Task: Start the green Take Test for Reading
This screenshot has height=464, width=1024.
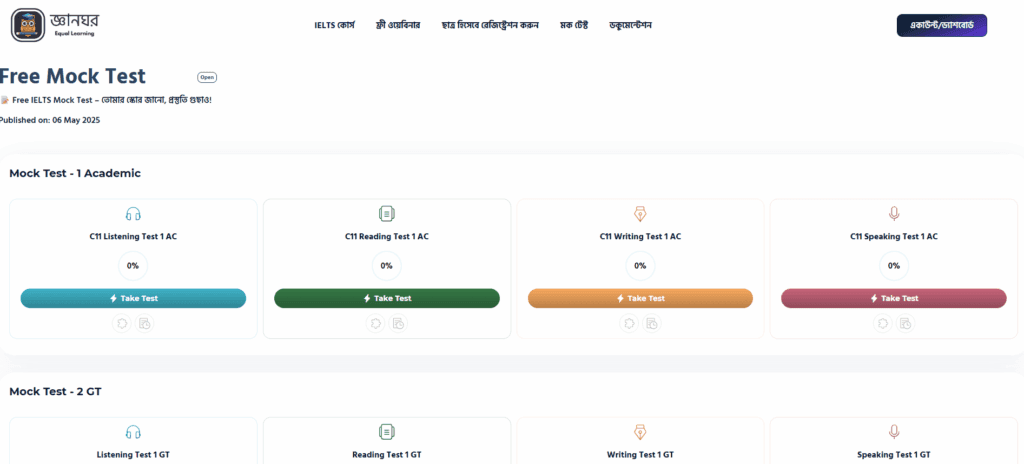Action: pos(387,298)
